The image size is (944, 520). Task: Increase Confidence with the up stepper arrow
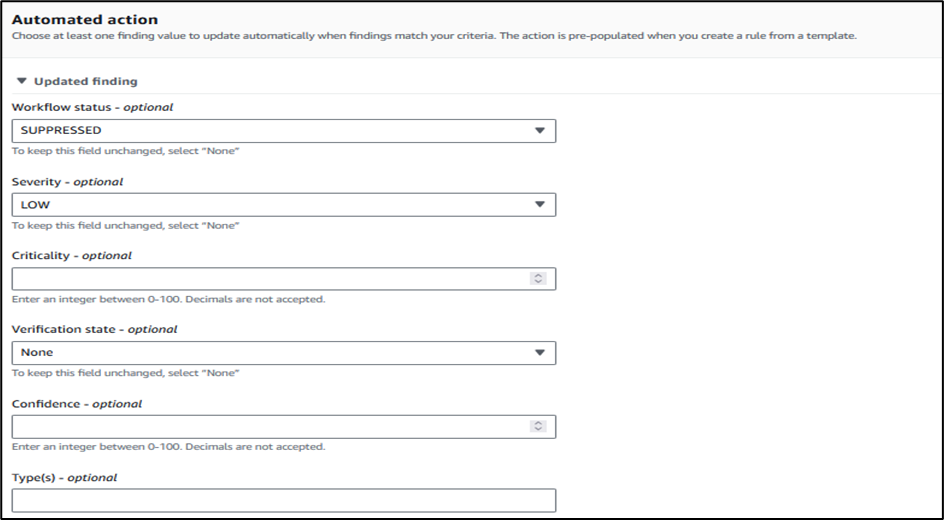[538, 423]
